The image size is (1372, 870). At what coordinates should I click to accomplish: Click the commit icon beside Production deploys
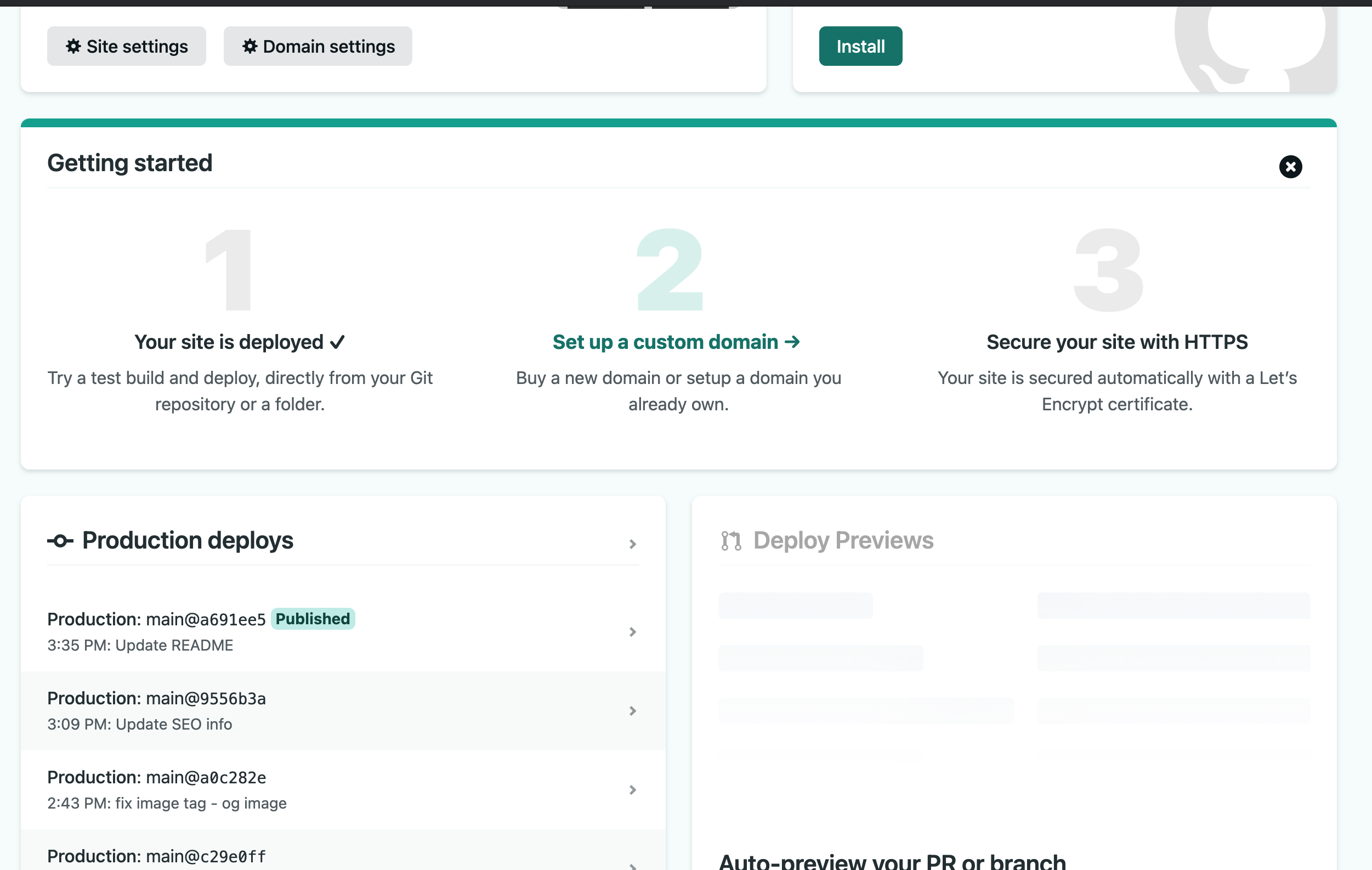click(60, 540)
